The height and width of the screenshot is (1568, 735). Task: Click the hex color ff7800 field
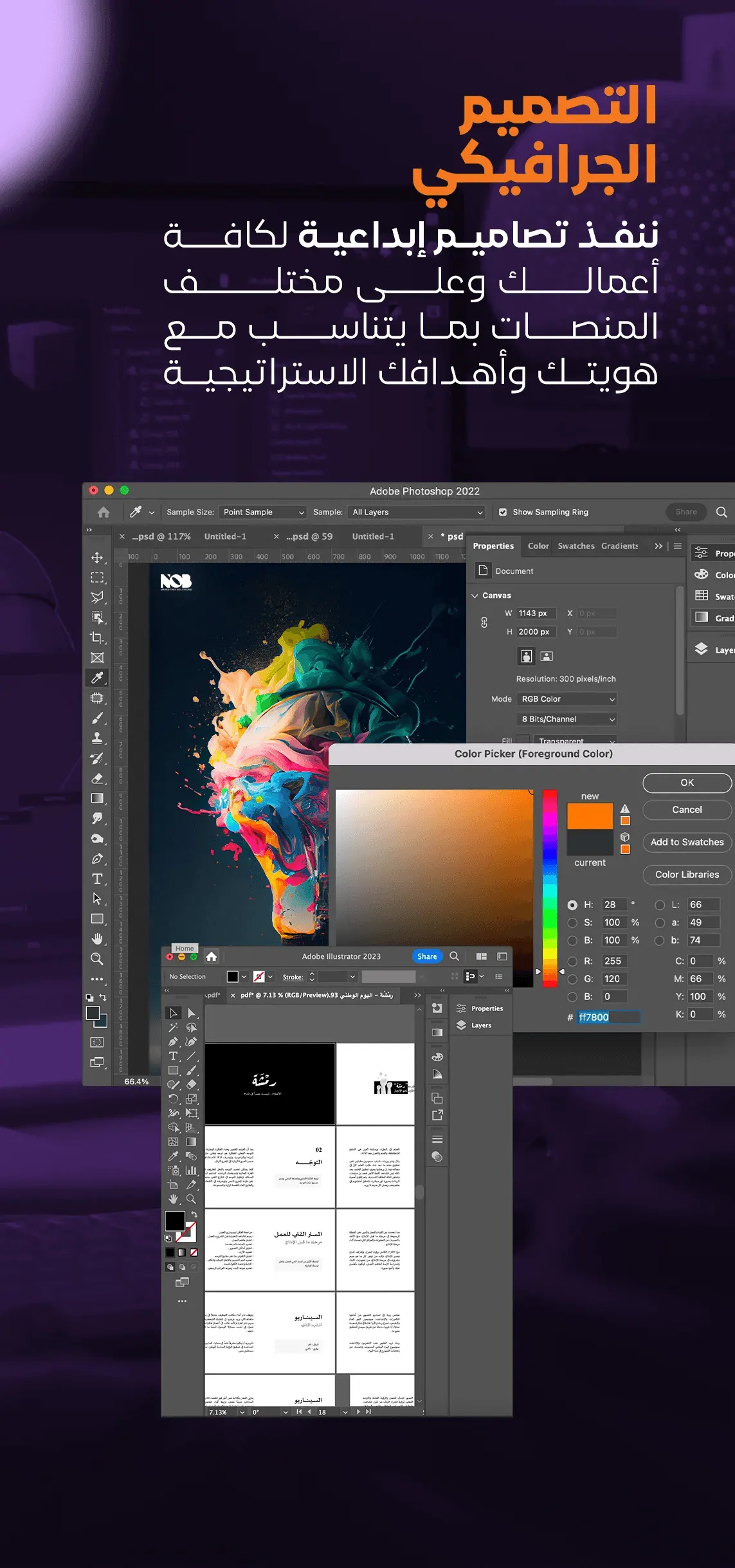point(608,1017)
